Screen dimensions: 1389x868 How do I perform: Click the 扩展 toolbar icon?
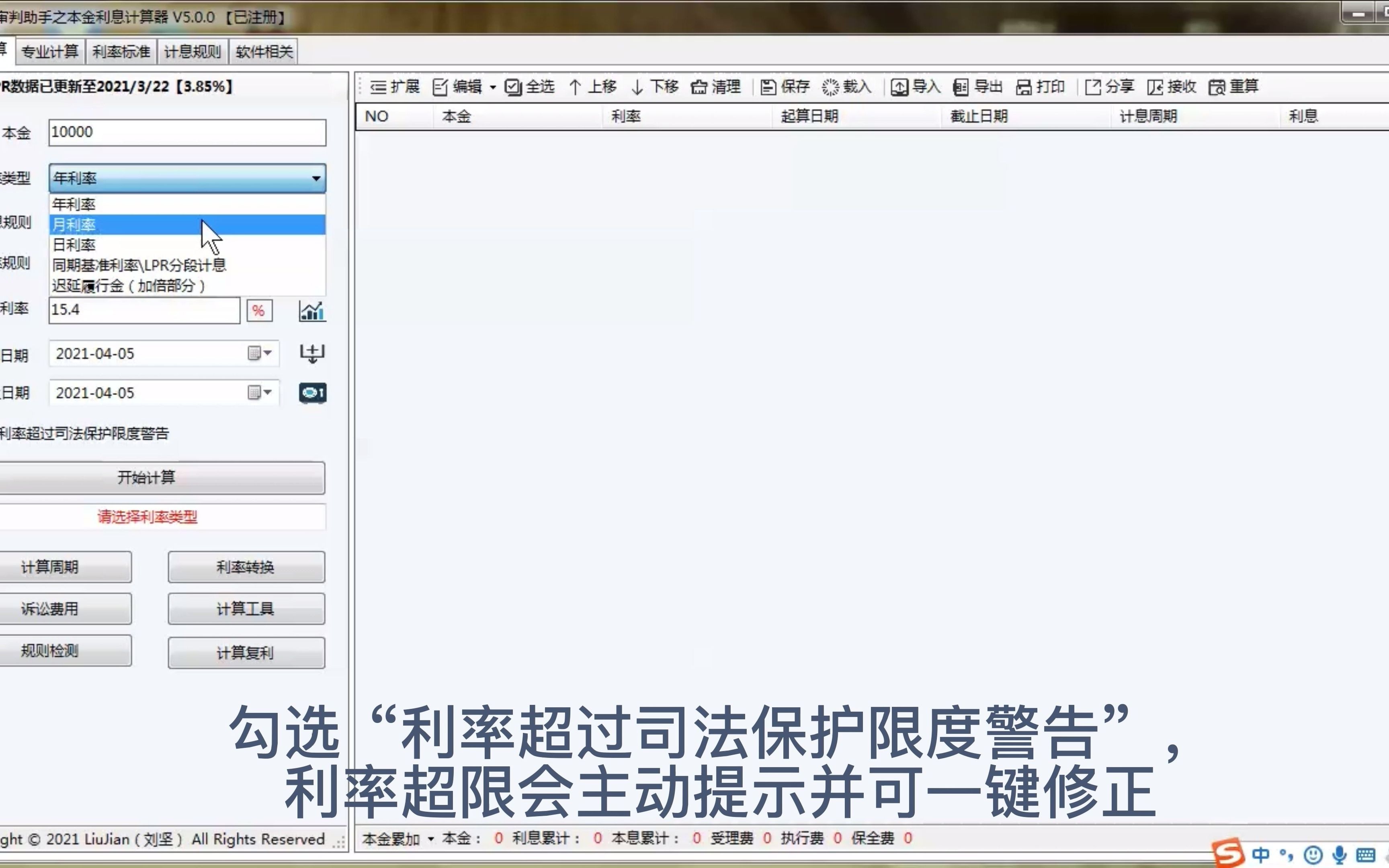click(378, 87)
